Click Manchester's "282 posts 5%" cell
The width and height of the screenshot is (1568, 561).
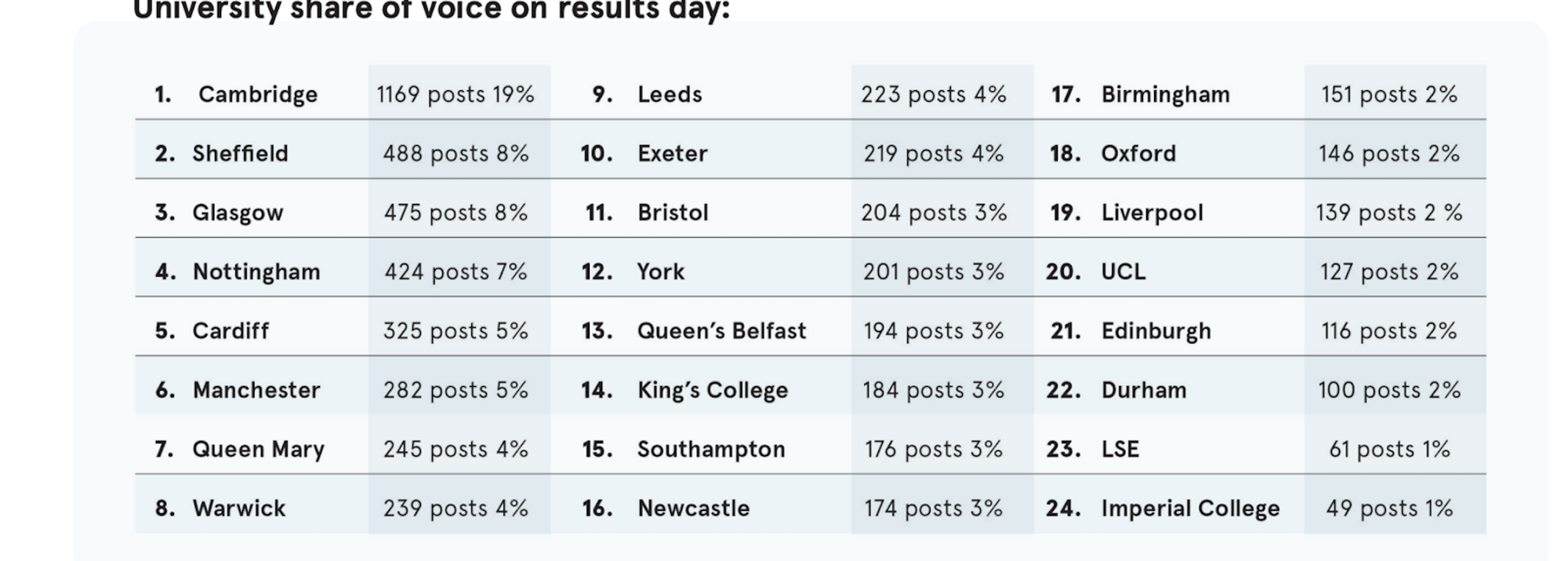coord(455,390)
